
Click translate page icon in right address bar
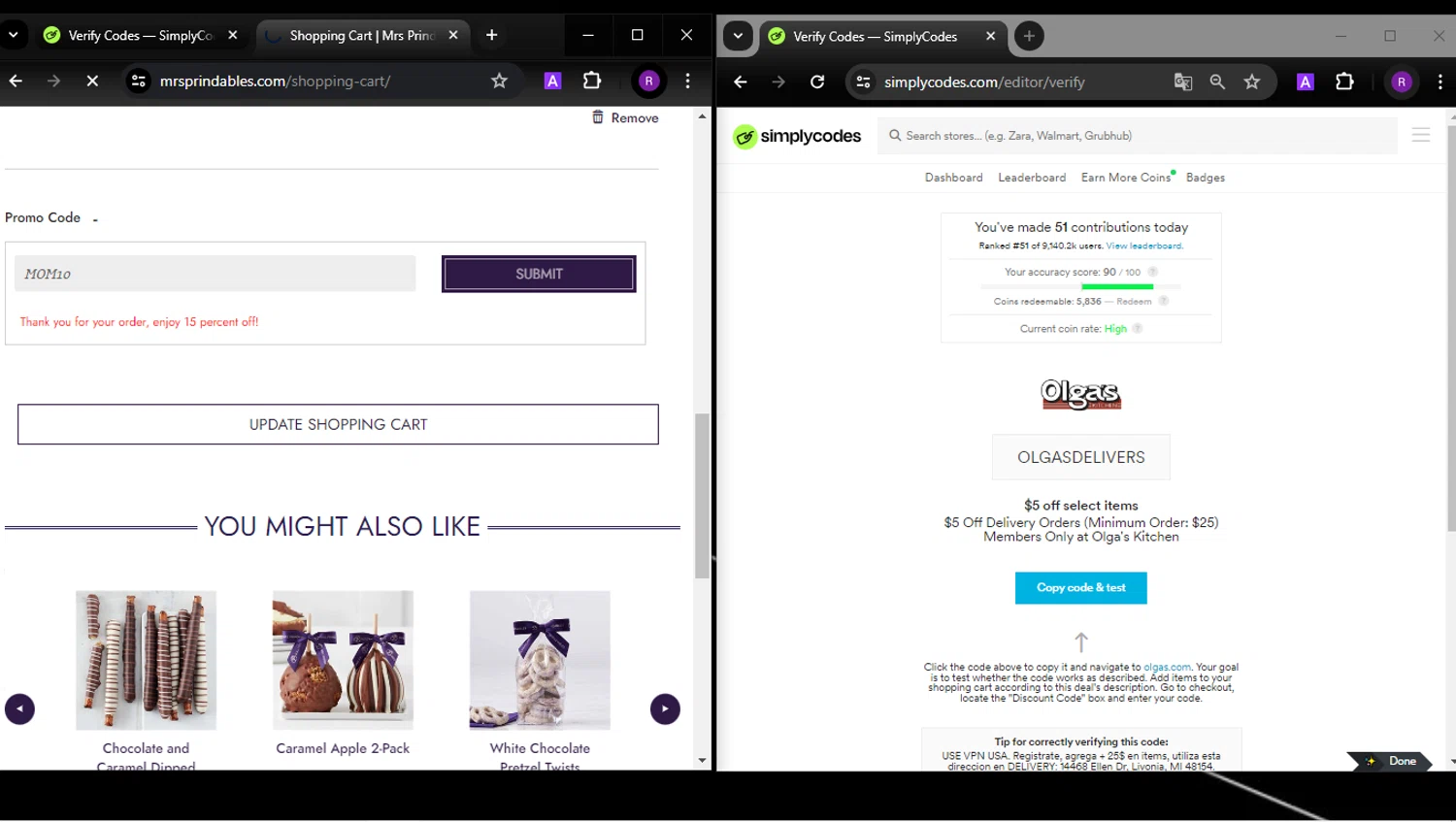(1183, 82)
